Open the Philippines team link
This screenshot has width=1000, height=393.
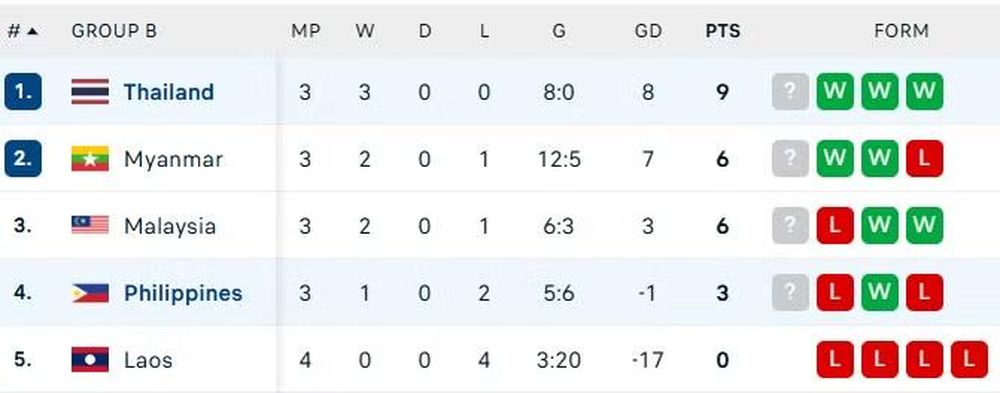[x=183, y=293]
